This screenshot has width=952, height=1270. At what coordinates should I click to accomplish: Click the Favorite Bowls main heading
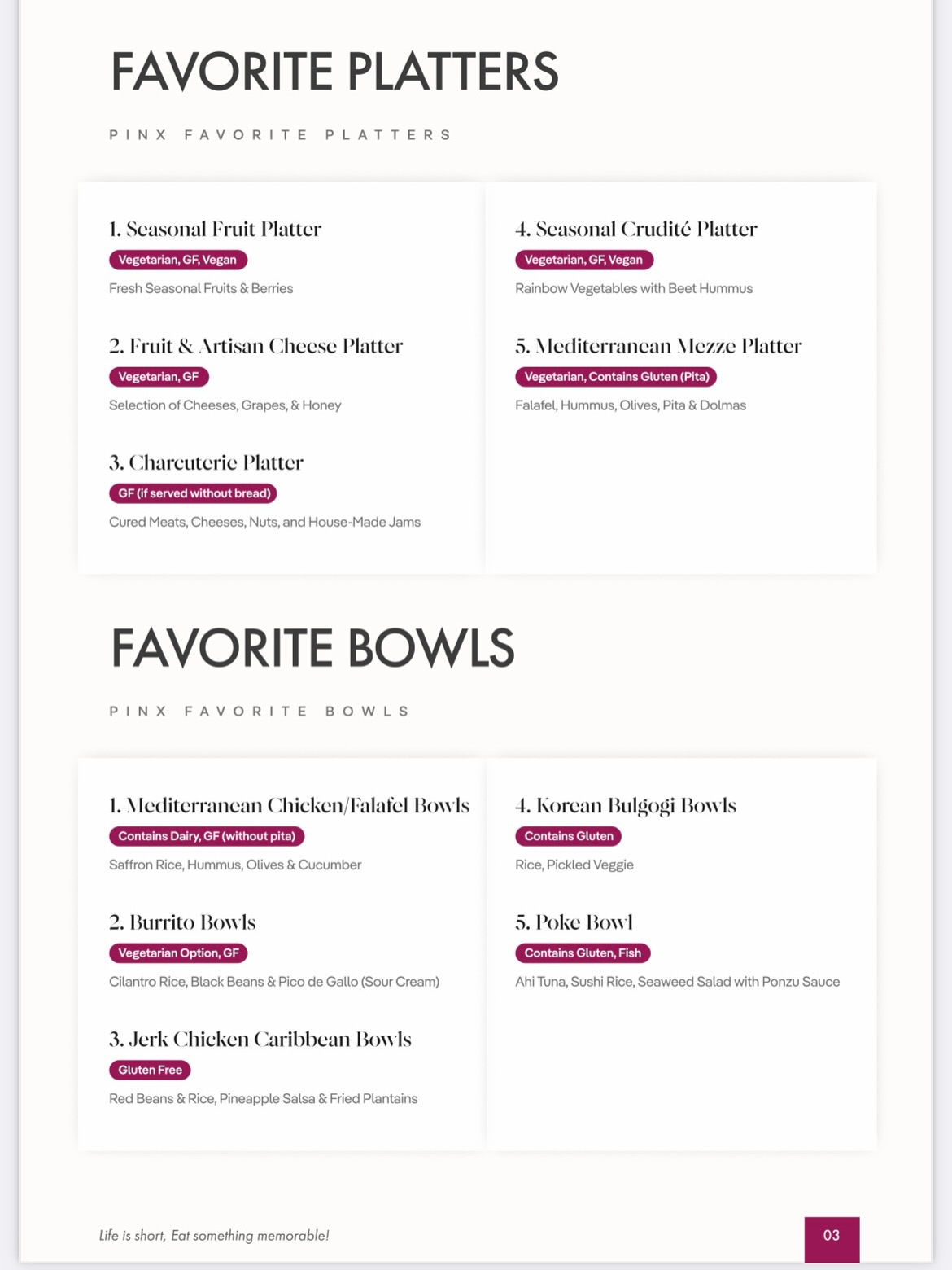point(312,648)
